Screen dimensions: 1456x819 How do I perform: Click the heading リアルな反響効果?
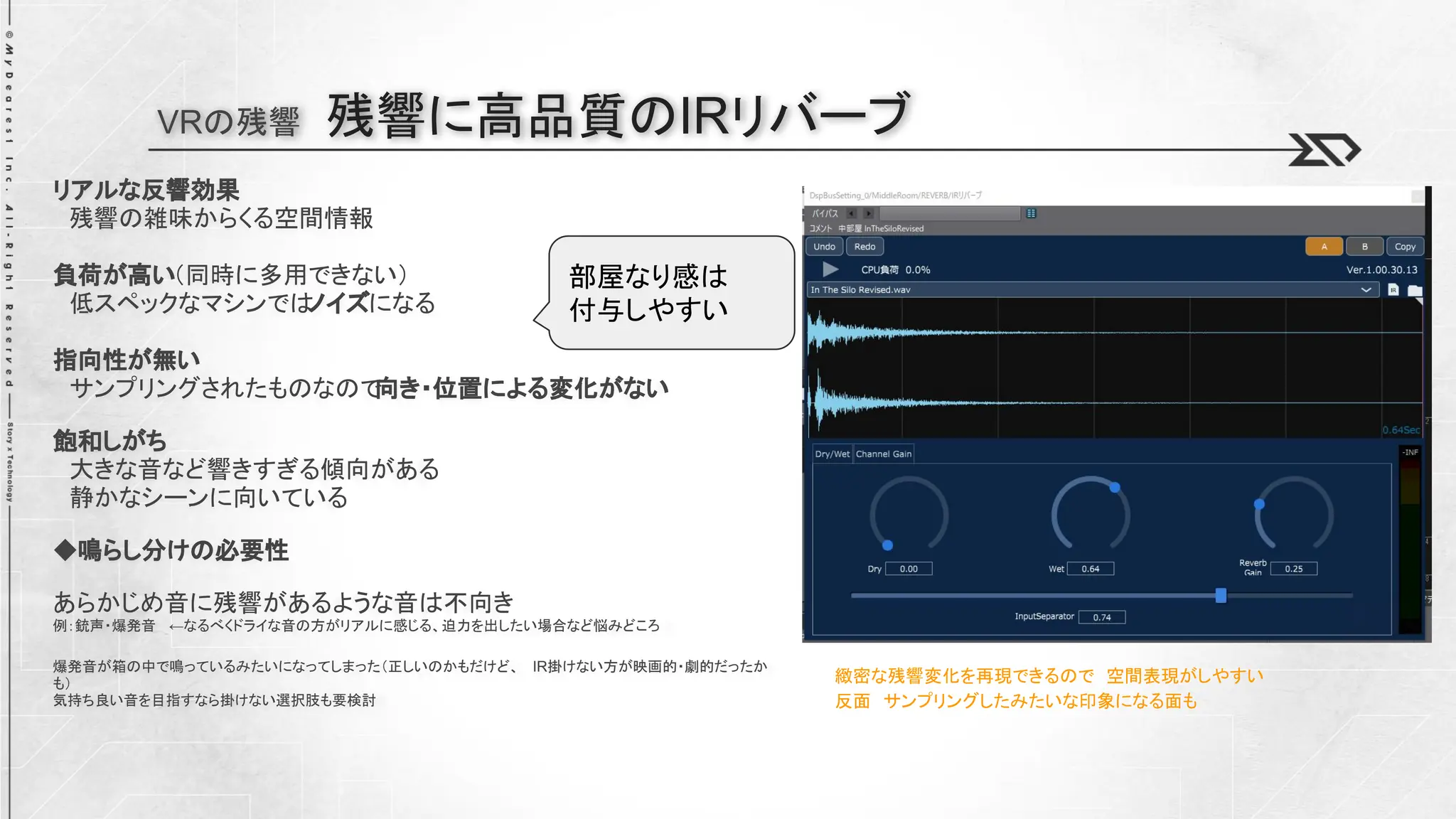click(146, 190)
